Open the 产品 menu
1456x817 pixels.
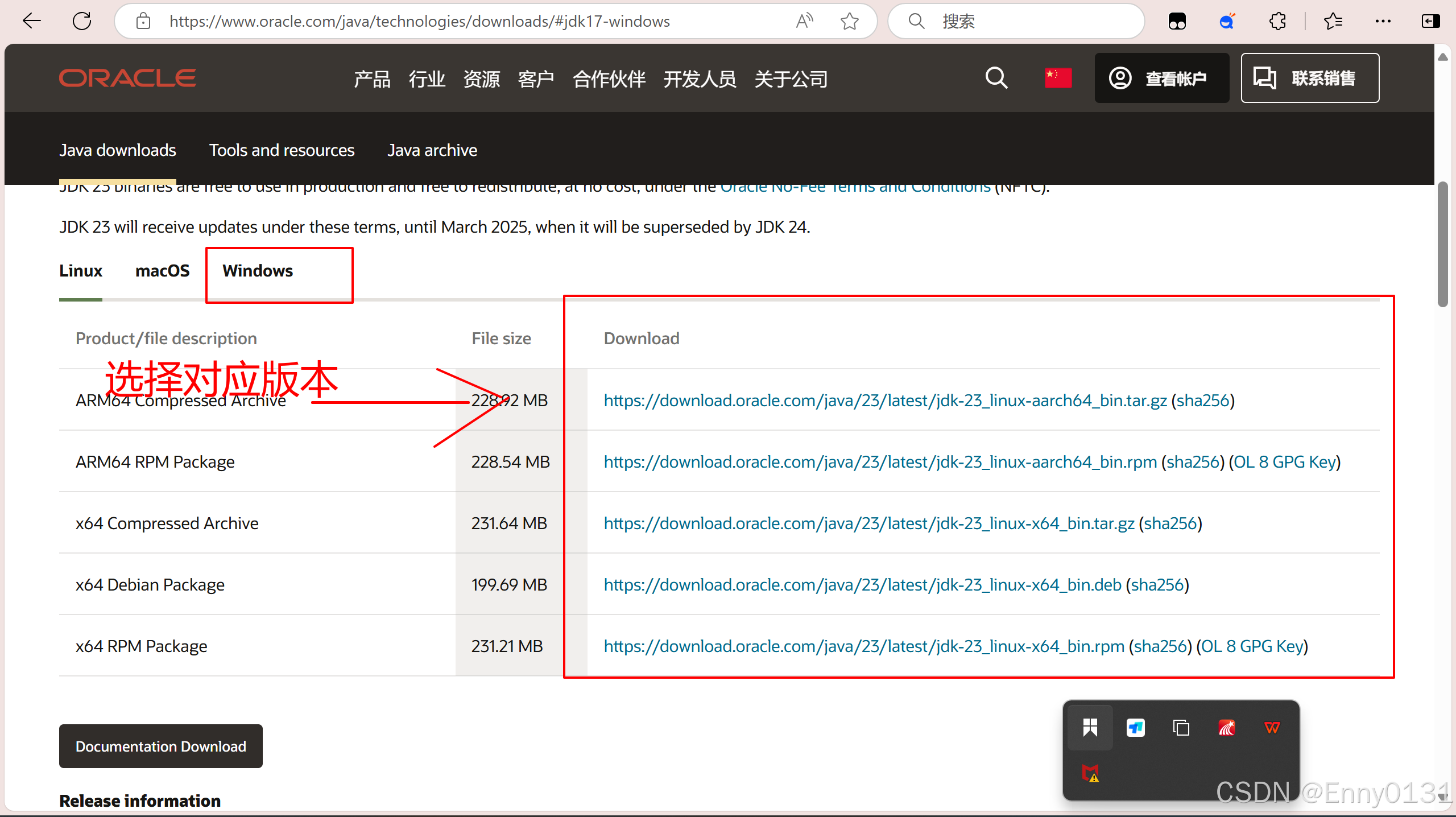372,79
